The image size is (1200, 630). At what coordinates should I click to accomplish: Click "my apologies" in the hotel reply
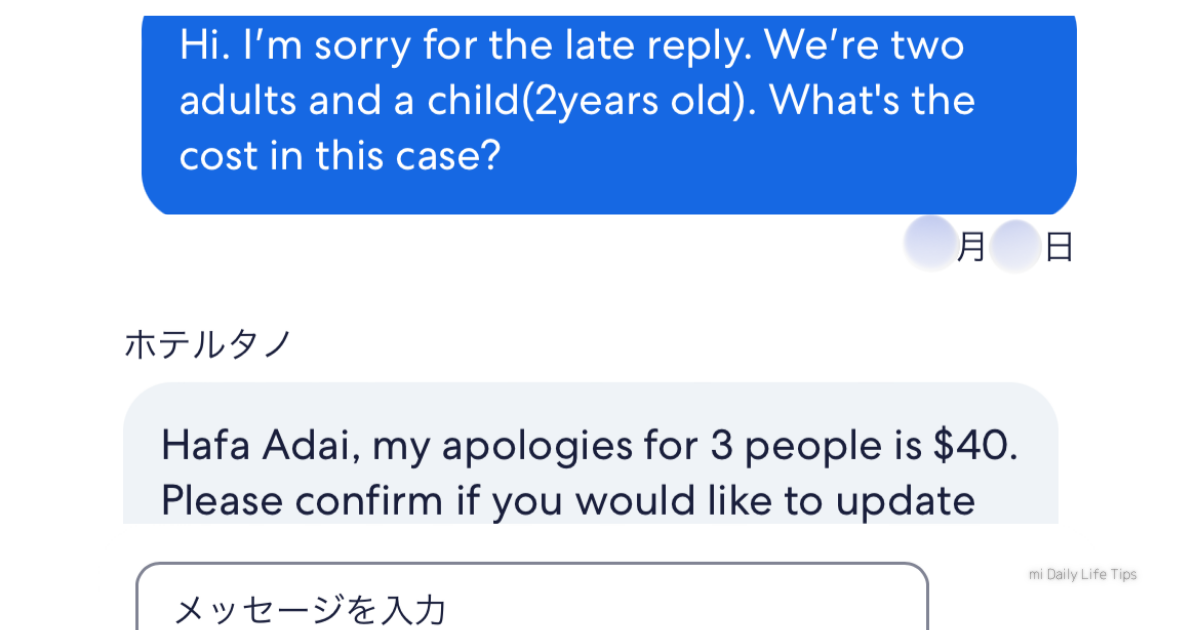coord(488,448)
